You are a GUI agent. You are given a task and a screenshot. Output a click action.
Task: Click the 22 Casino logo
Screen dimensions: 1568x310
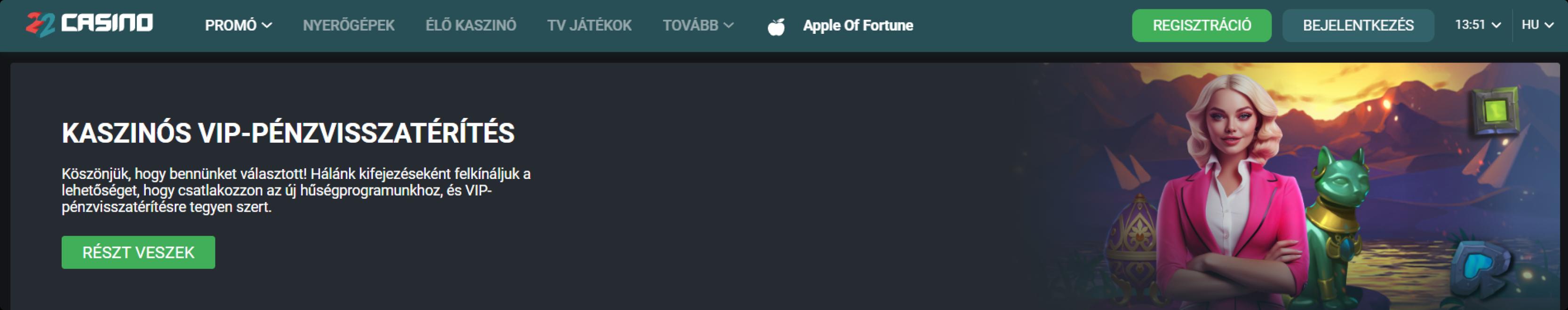pos(89,25)
